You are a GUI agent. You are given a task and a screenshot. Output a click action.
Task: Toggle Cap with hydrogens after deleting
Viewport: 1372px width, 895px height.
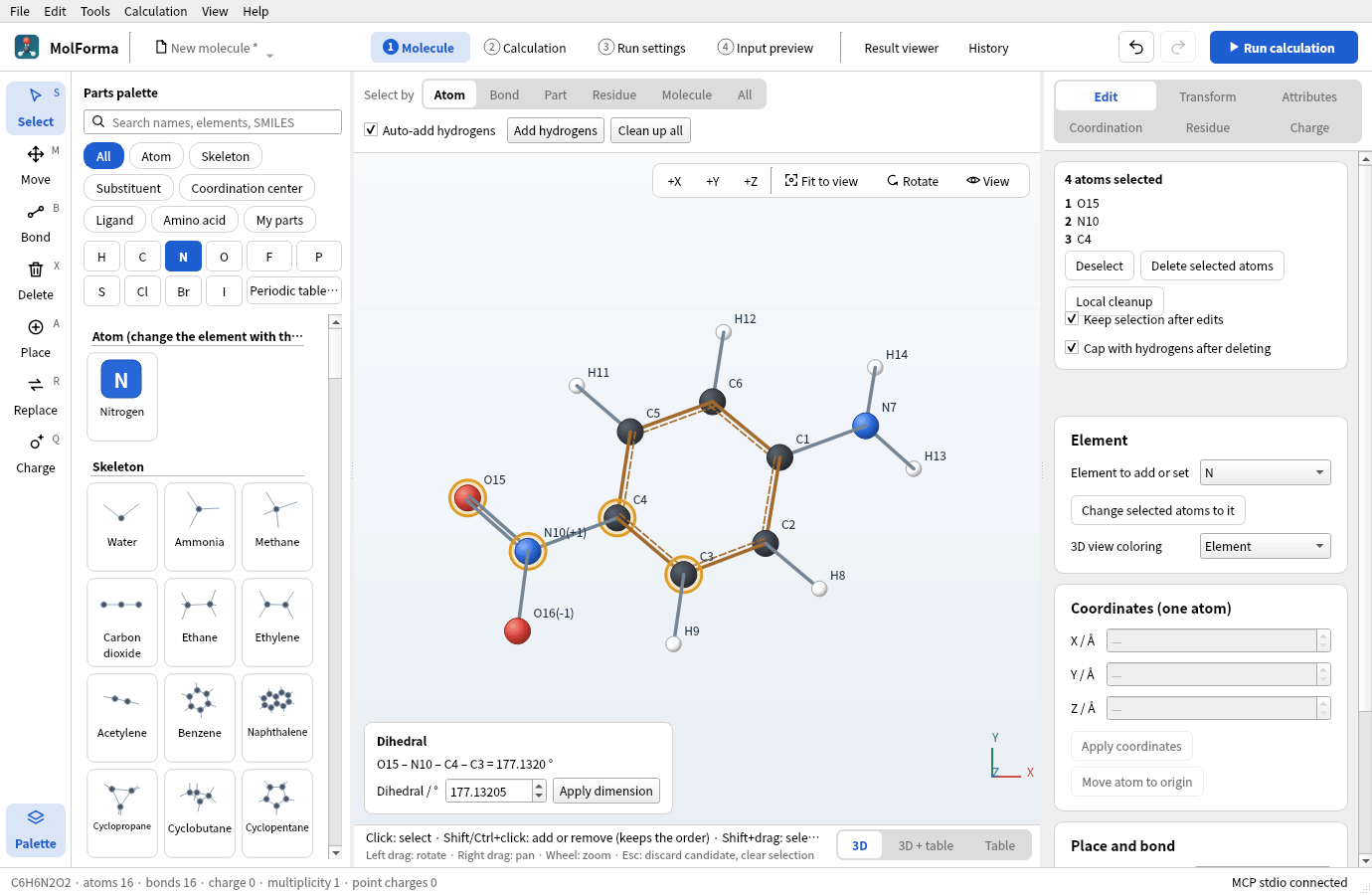click(1072, 348)
